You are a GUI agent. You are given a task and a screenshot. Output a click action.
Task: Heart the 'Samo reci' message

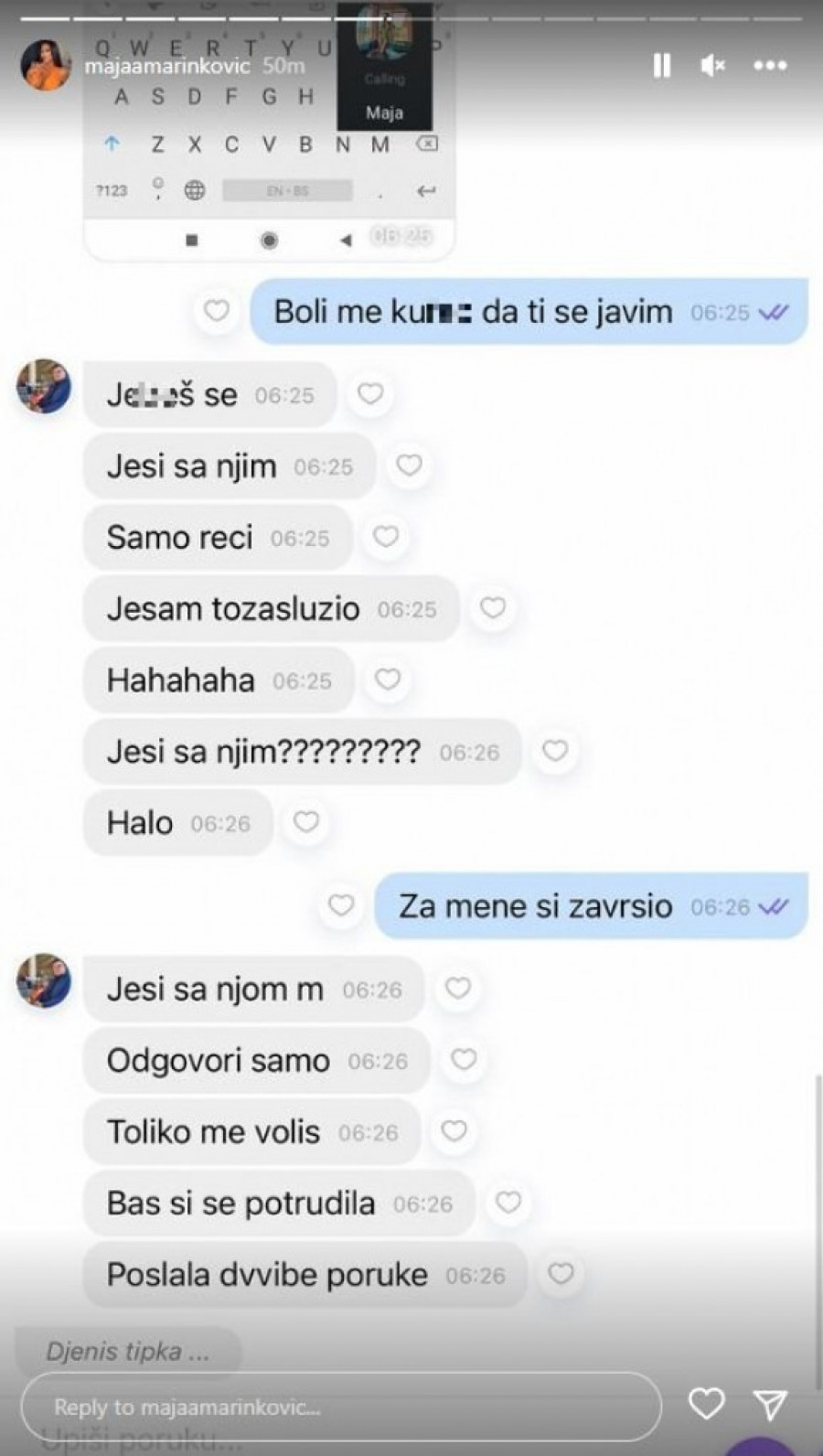point(386,536)
